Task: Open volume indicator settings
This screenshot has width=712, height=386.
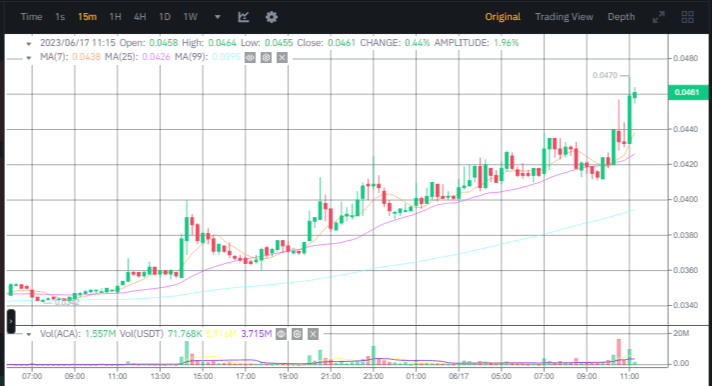Action: click(x=297, y=334)
